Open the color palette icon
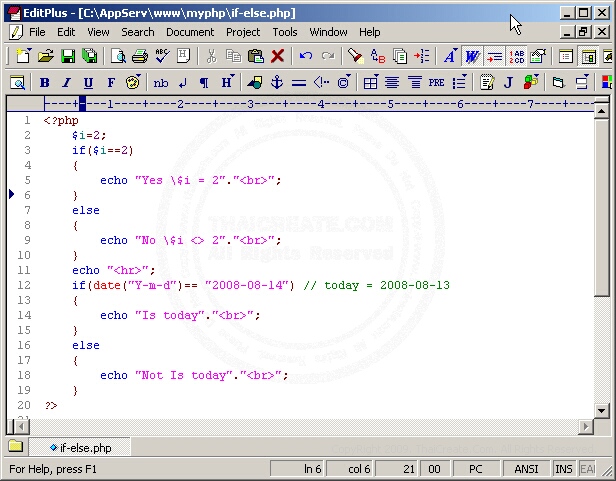The image size is (616, 481). (133, 83)
